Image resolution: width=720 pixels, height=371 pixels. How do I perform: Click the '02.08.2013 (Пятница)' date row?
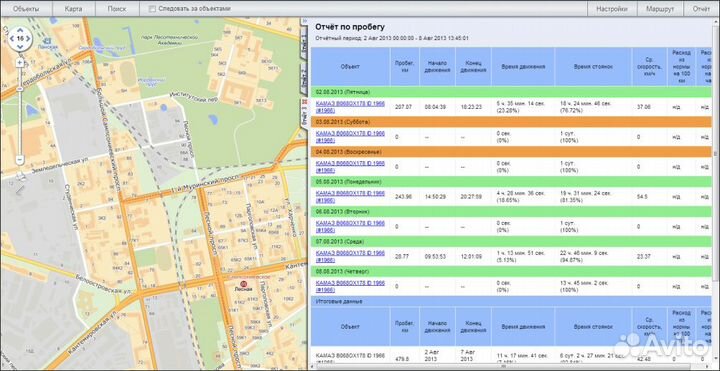[x=512, y=92]
